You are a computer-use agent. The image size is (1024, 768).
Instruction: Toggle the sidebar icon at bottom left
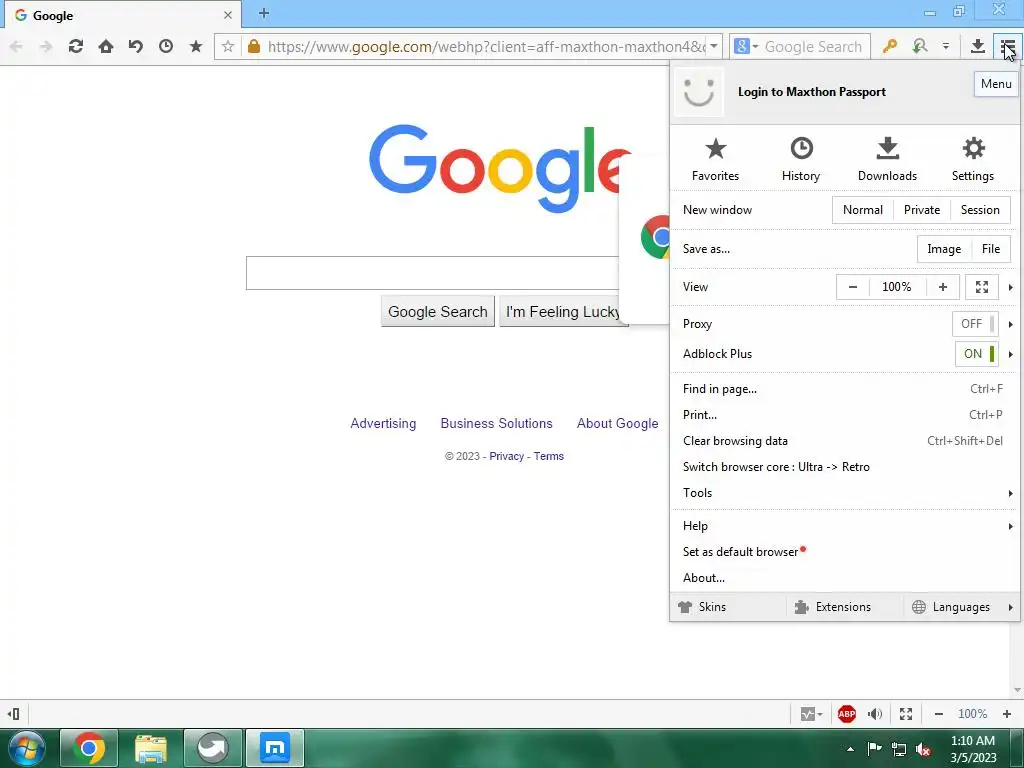tap(13, 714)
